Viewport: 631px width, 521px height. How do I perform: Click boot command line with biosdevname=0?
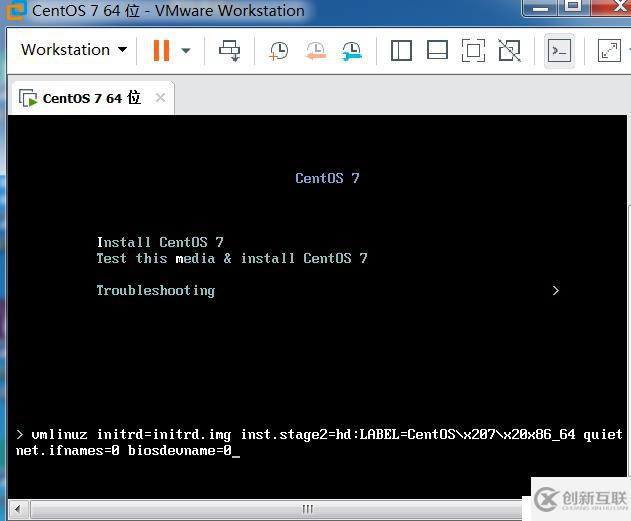(x=319, y=443)
